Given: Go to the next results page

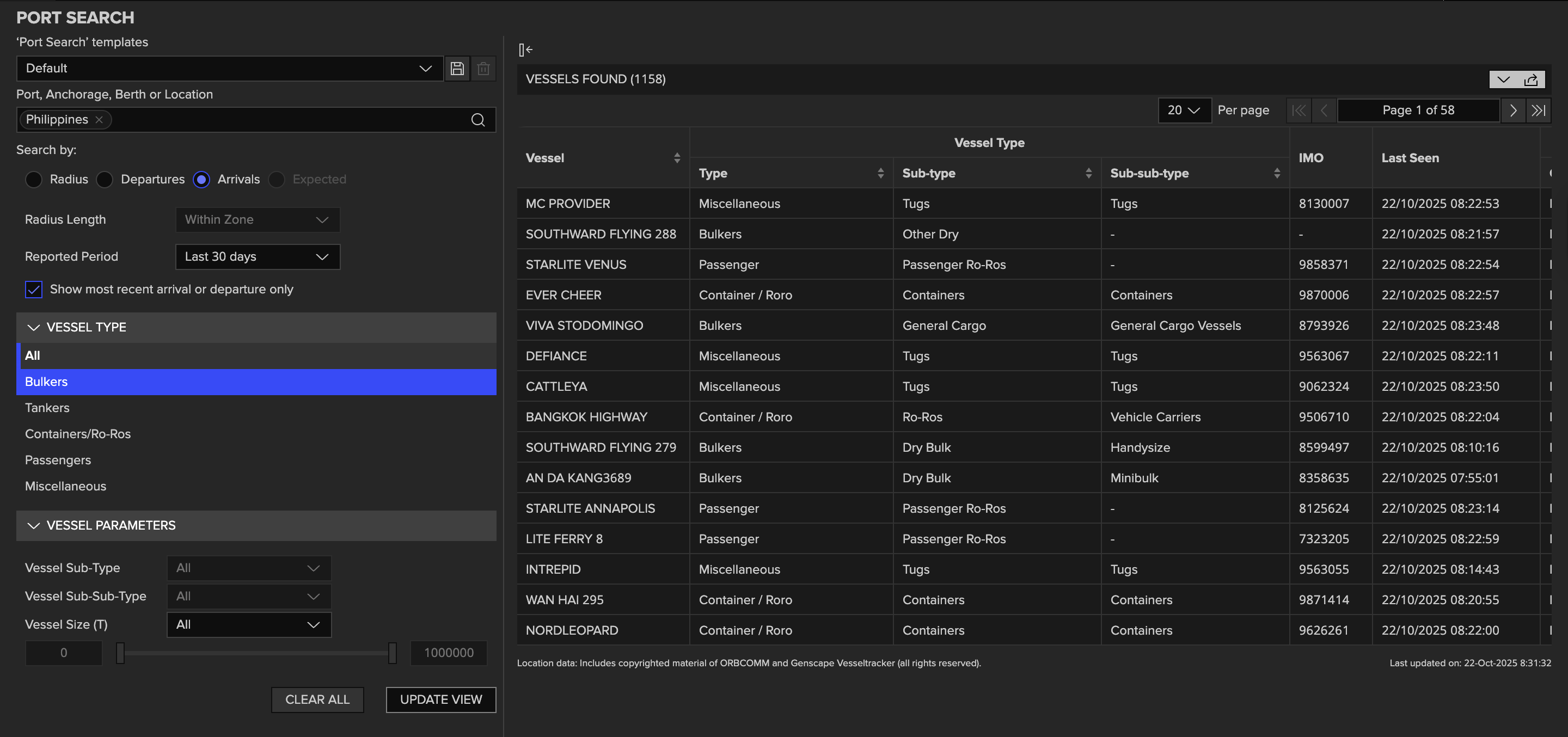Looking at the screenshot, I should tap(1512, 110).
